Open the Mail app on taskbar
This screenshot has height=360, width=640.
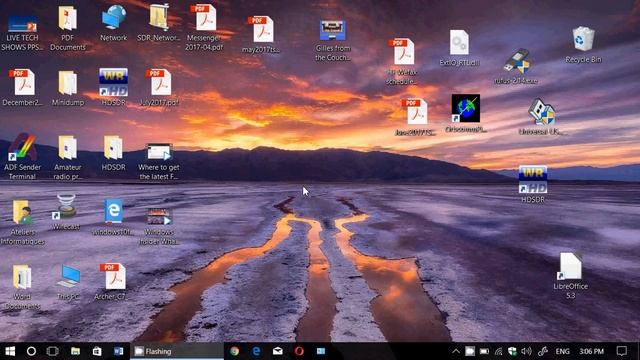(x=278, y=351)
